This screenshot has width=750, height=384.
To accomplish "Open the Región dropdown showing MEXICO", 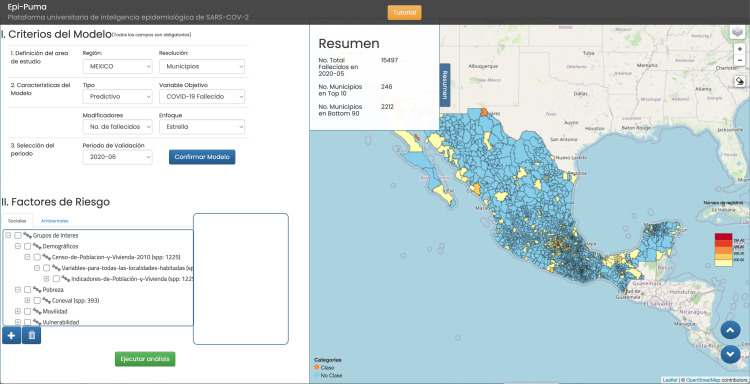I will (x=117, y=66).
